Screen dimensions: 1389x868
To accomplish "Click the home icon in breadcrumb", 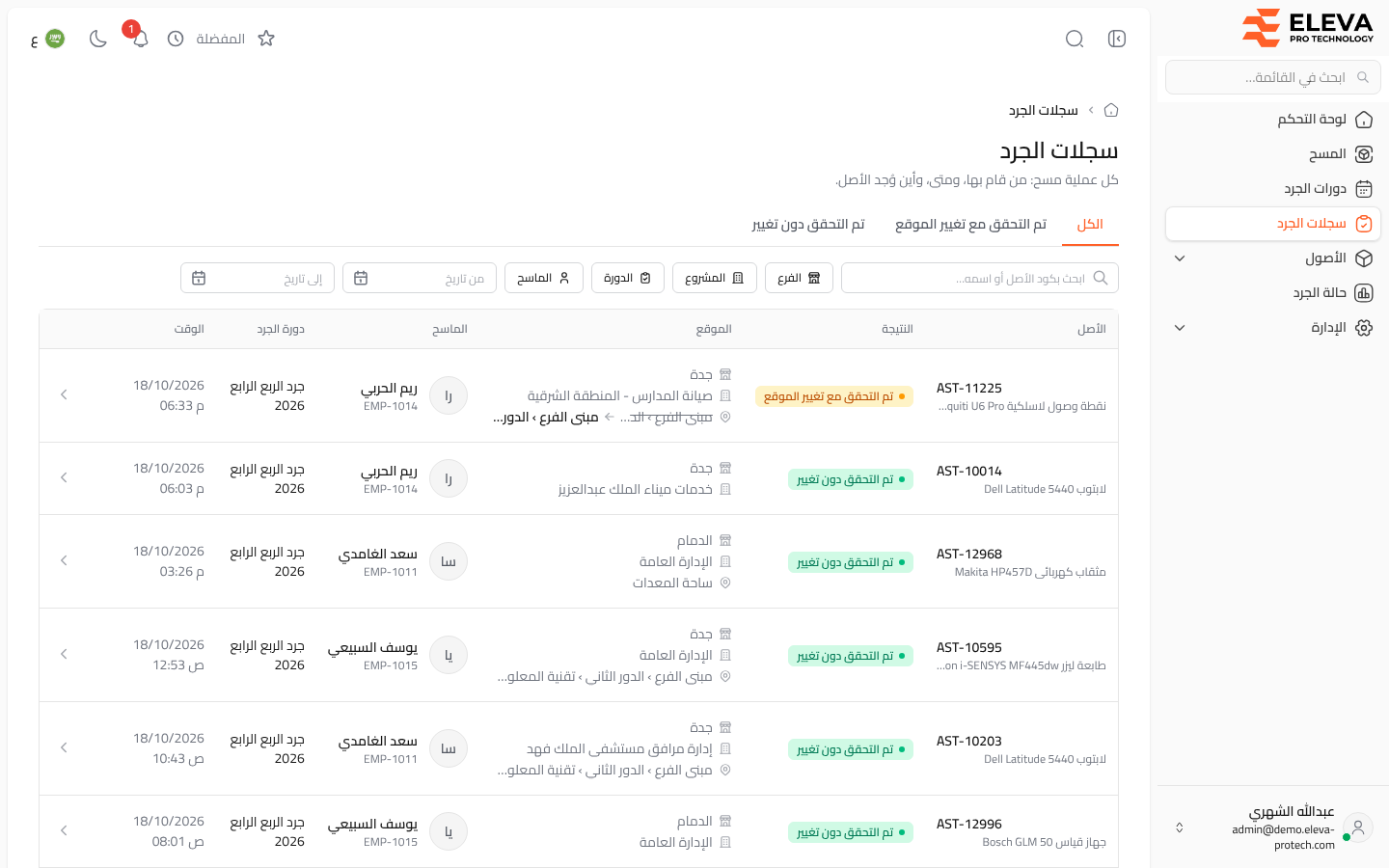I will pyautogui.click(x=1111, y=110).
